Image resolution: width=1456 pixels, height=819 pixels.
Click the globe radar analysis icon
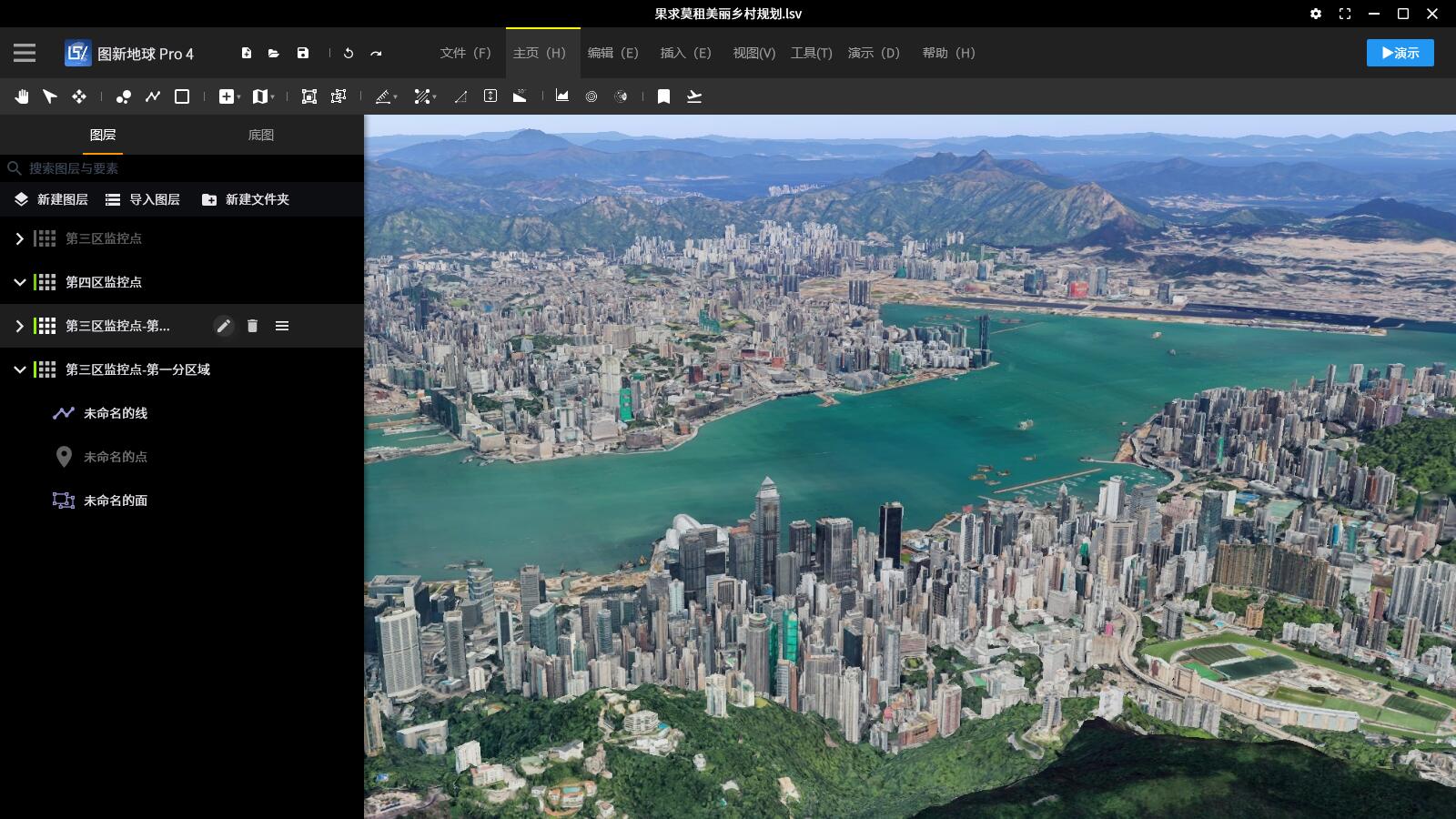click(621, 96)
